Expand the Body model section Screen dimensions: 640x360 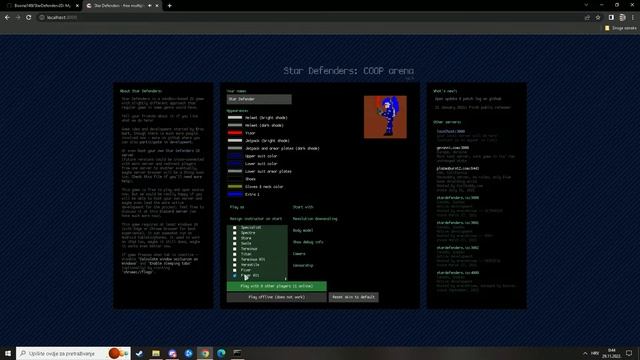pos(303,230)
